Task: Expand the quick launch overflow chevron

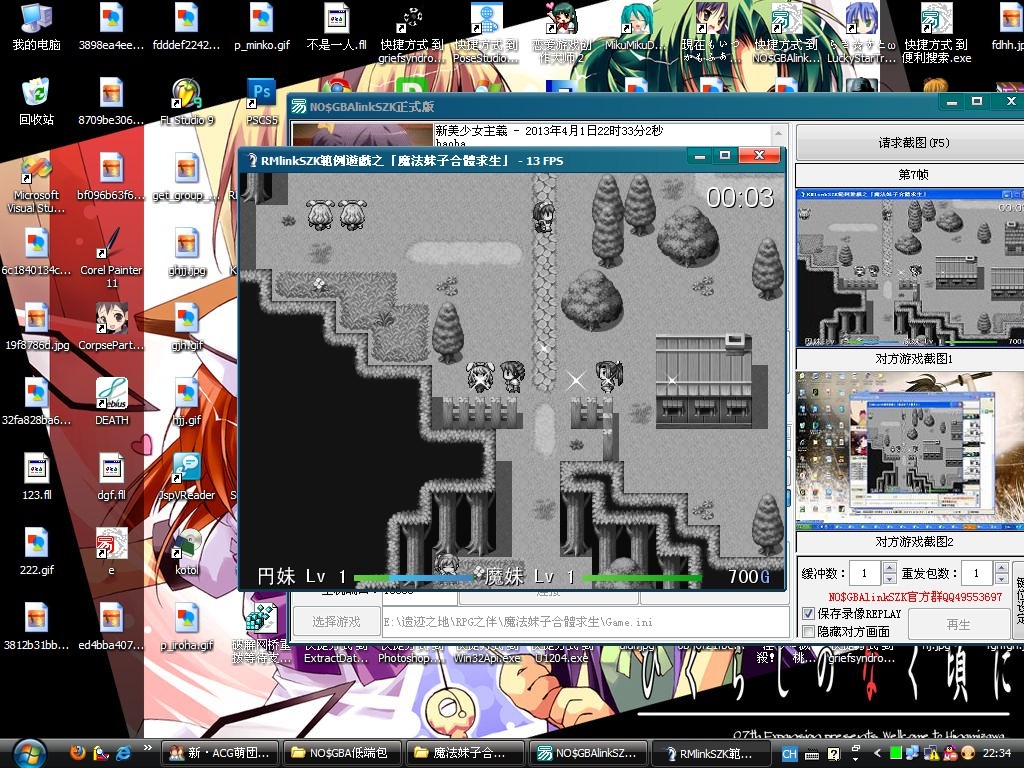Action: coord(147,748)
